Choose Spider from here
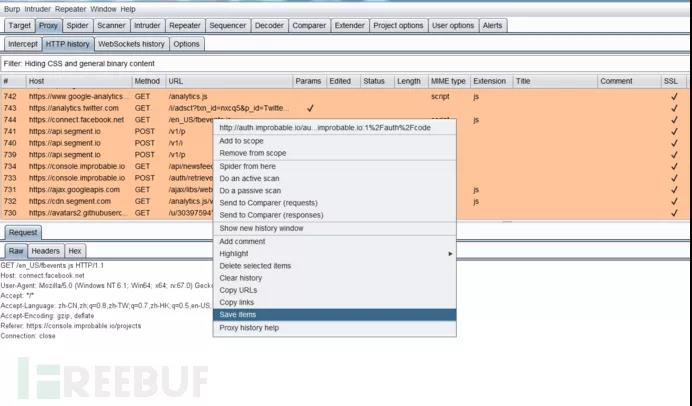The image size is (692, 406). [x=335, y=166]
